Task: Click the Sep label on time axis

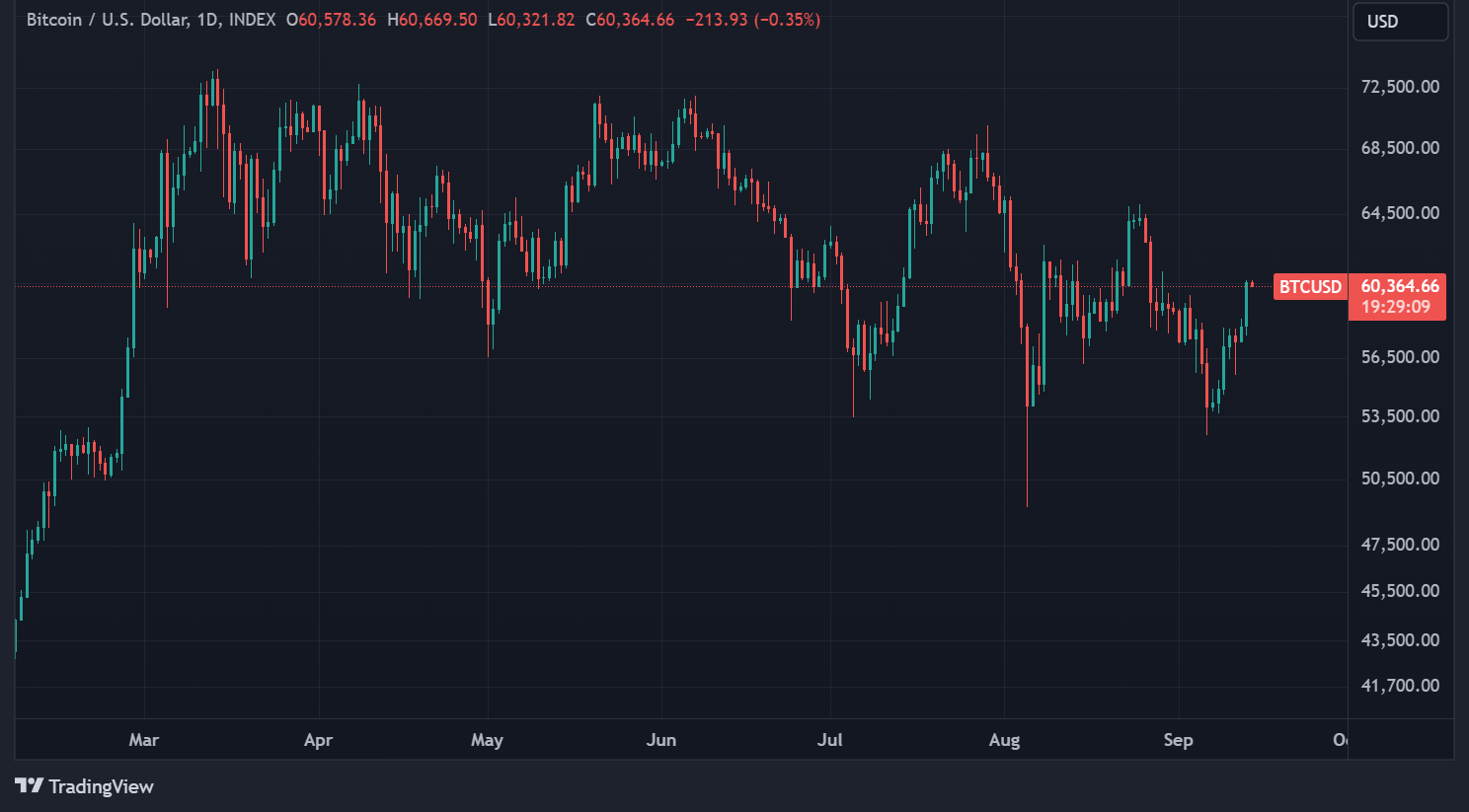Action: [x=1178, y=739]
